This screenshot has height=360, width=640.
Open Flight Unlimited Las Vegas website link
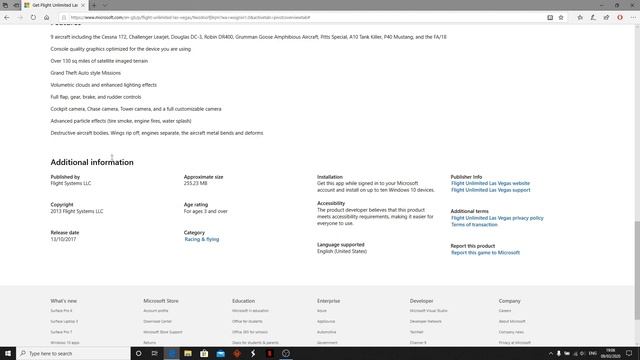point(490,183)
